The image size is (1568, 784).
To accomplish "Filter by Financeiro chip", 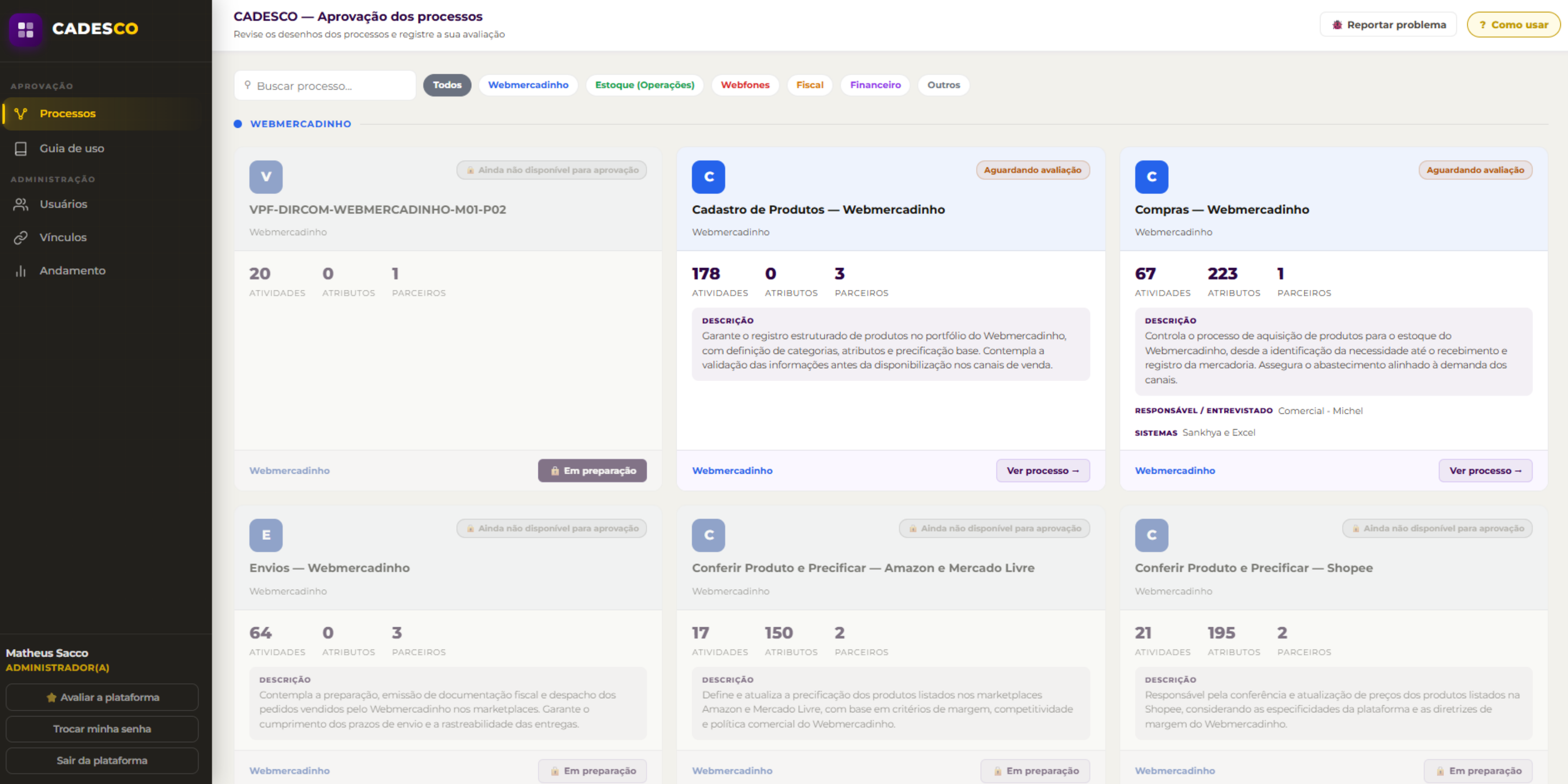I will 875,85.
